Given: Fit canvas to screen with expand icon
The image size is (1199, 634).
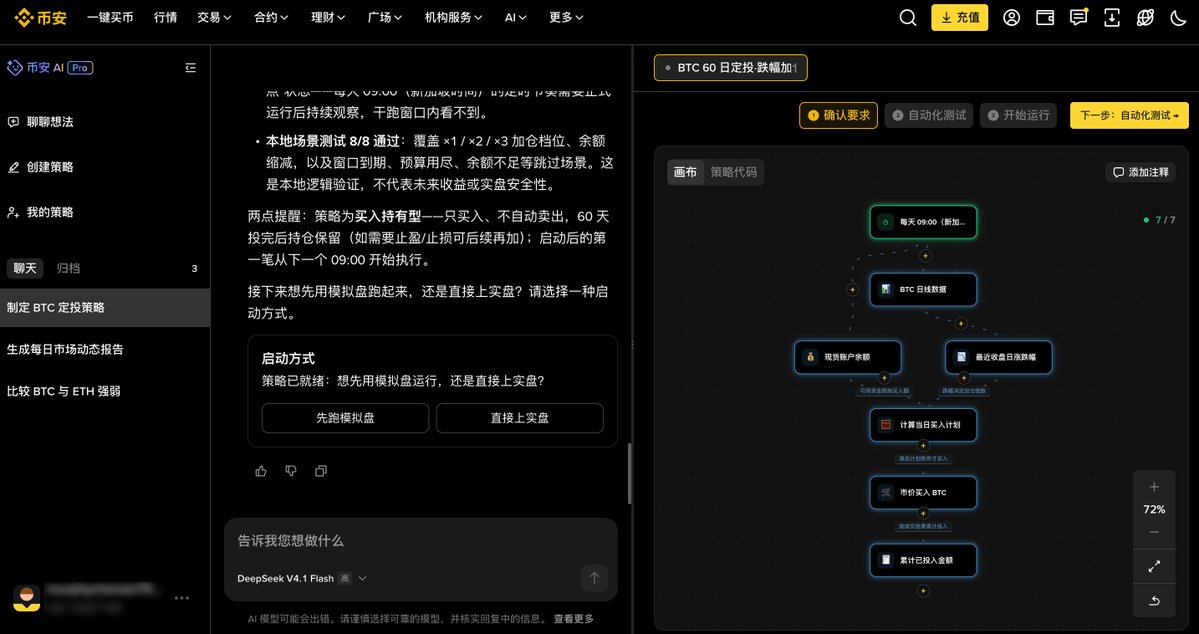Looking at the screenshot, I should click(1154, 567).
